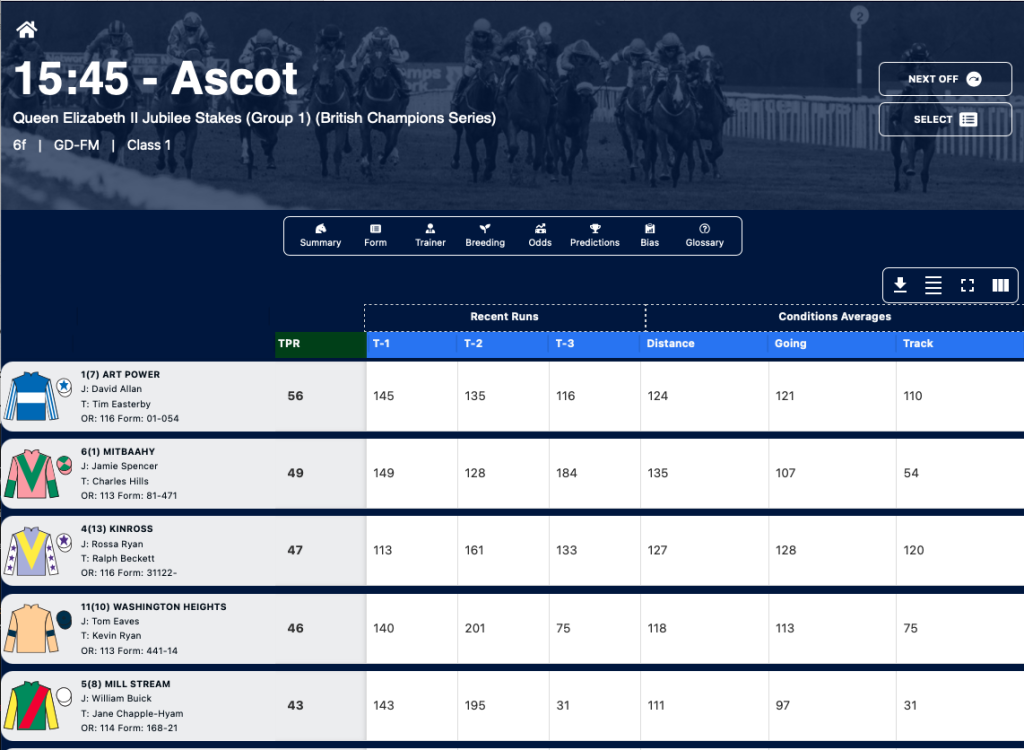The width and height of the screenshot is (1024, 750).
Task: View the Trainer section
Action: click(x=430, y=236)
